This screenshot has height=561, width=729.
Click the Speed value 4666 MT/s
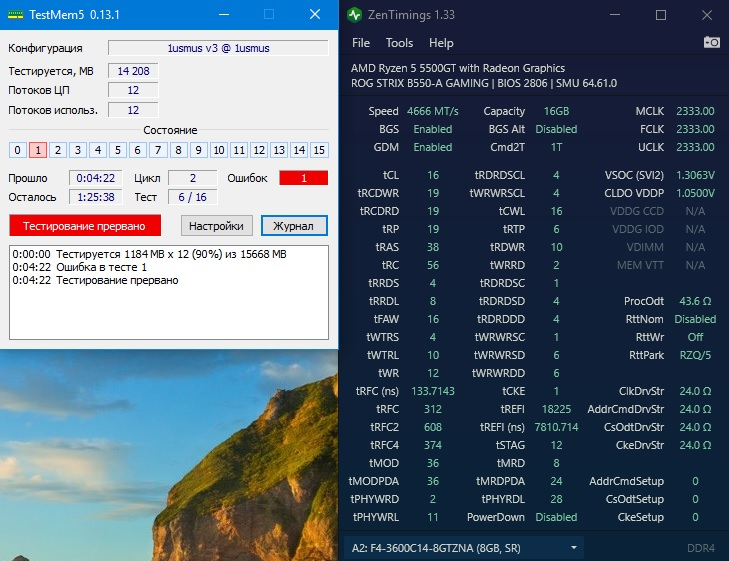point(432,111)
